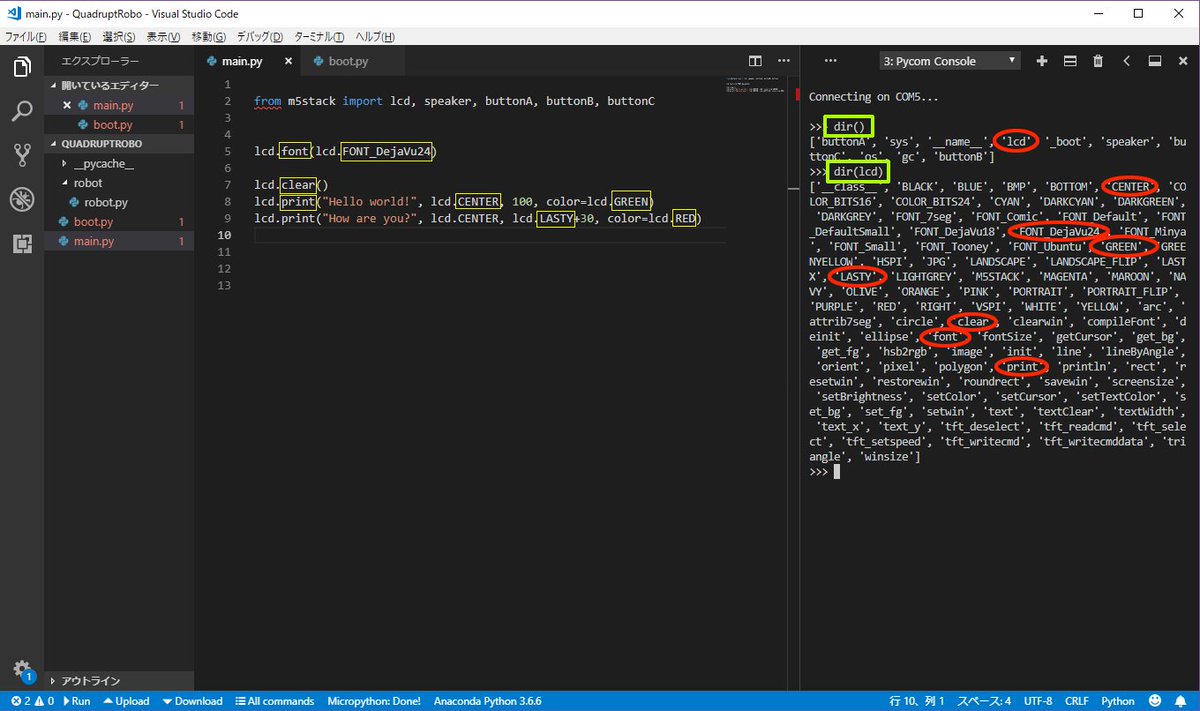This screenshot has height=711, width=1200.
Task: Close the main.py editor tab
Action: [x=289, y=62]
